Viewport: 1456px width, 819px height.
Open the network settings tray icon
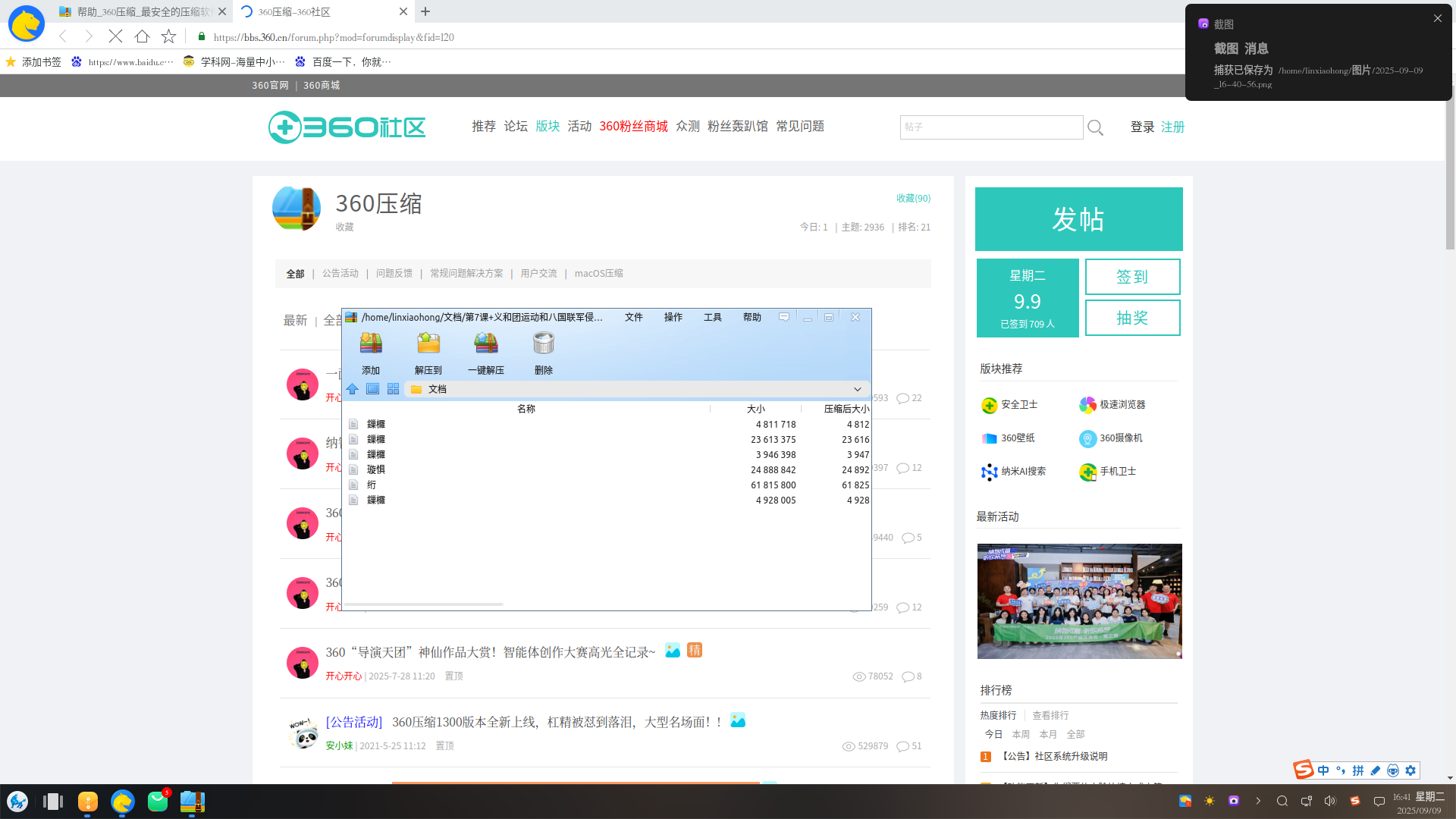coord(1306,801)
